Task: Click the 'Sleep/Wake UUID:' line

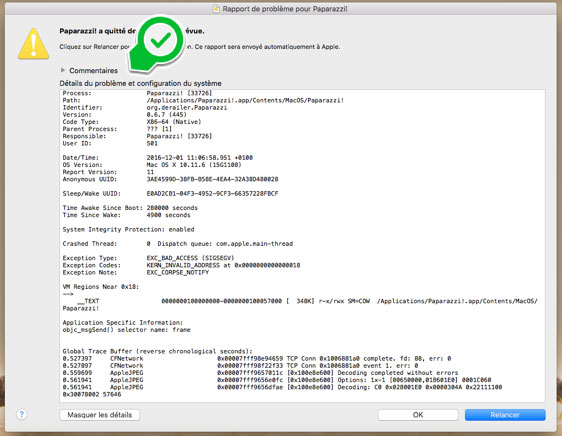Action: pos(170,194)
